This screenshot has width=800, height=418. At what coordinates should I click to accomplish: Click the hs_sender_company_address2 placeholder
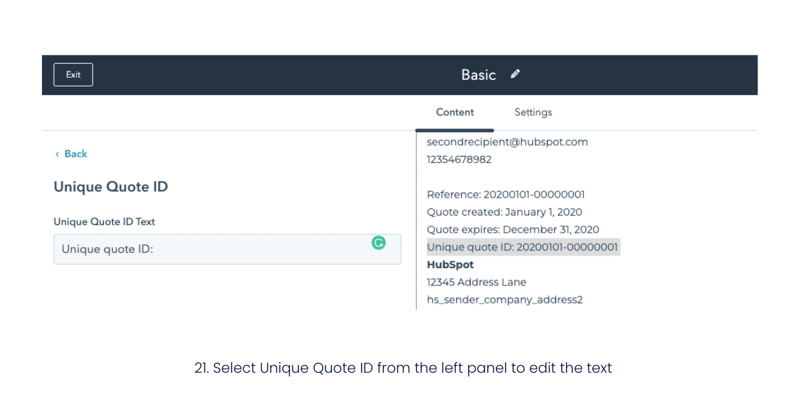505,300
